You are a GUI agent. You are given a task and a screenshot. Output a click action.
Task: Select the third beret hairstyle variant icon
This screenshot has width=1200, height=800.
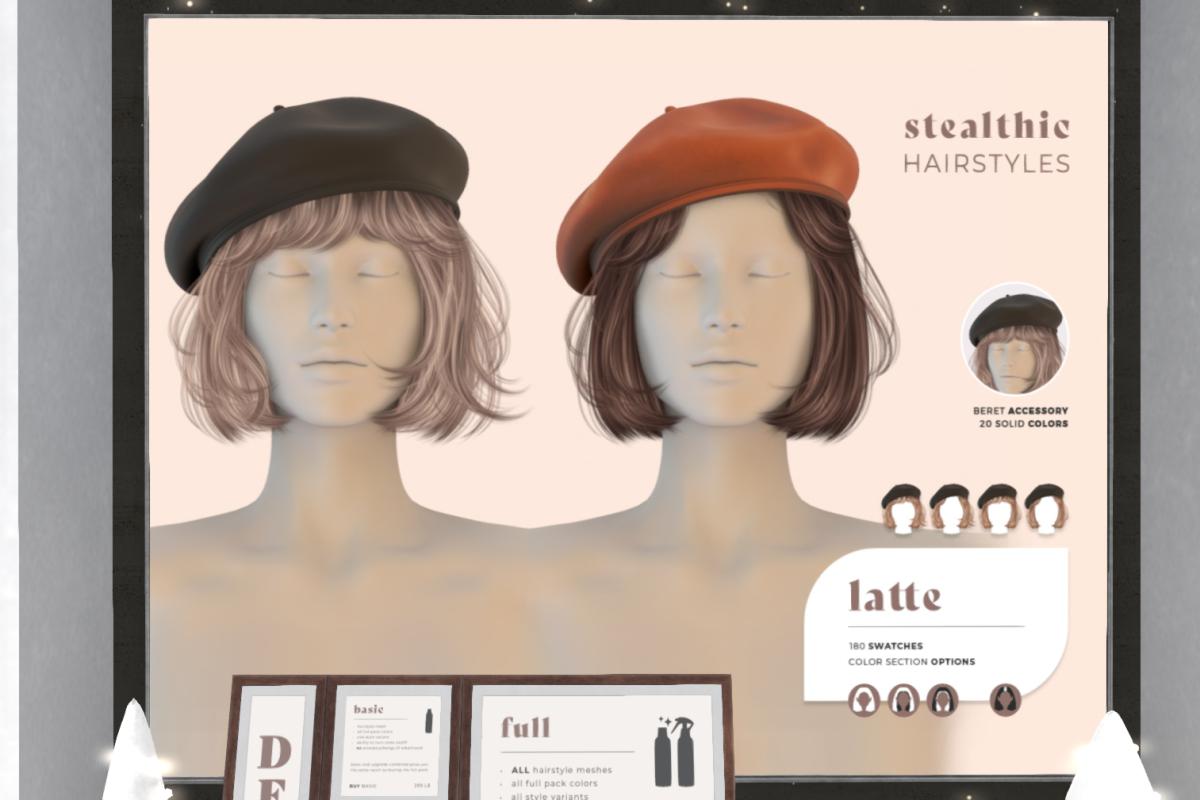[x=998, y=508]
